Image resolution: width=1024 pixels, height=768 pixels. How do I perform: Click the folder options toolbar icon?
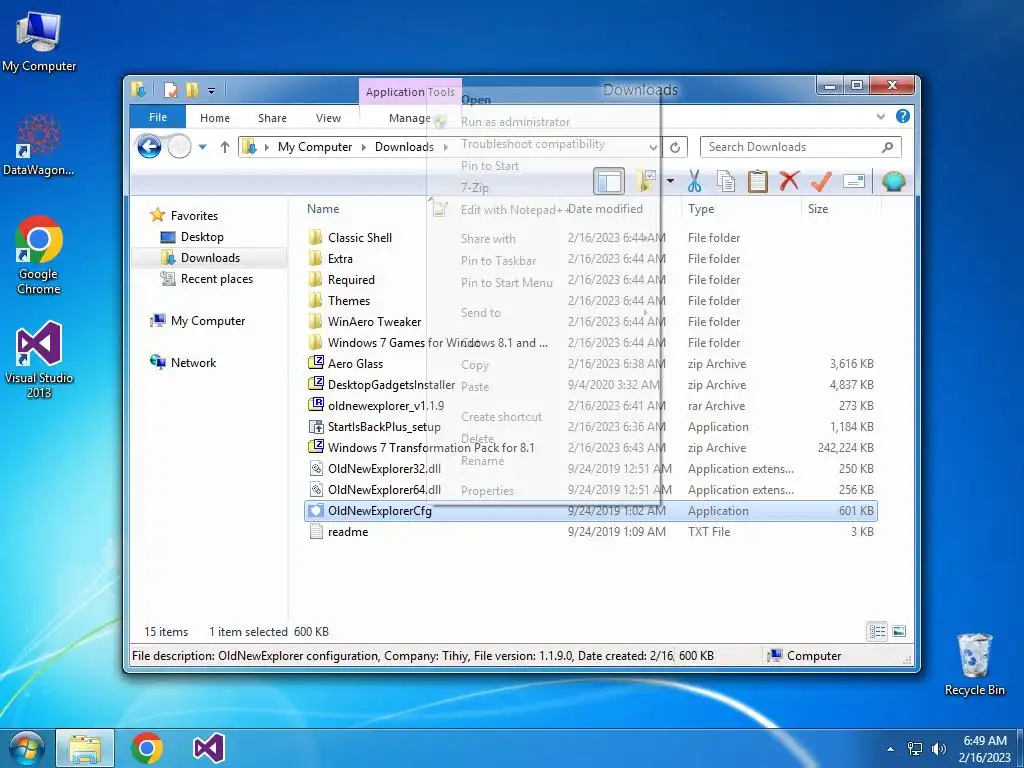point(645,181)
